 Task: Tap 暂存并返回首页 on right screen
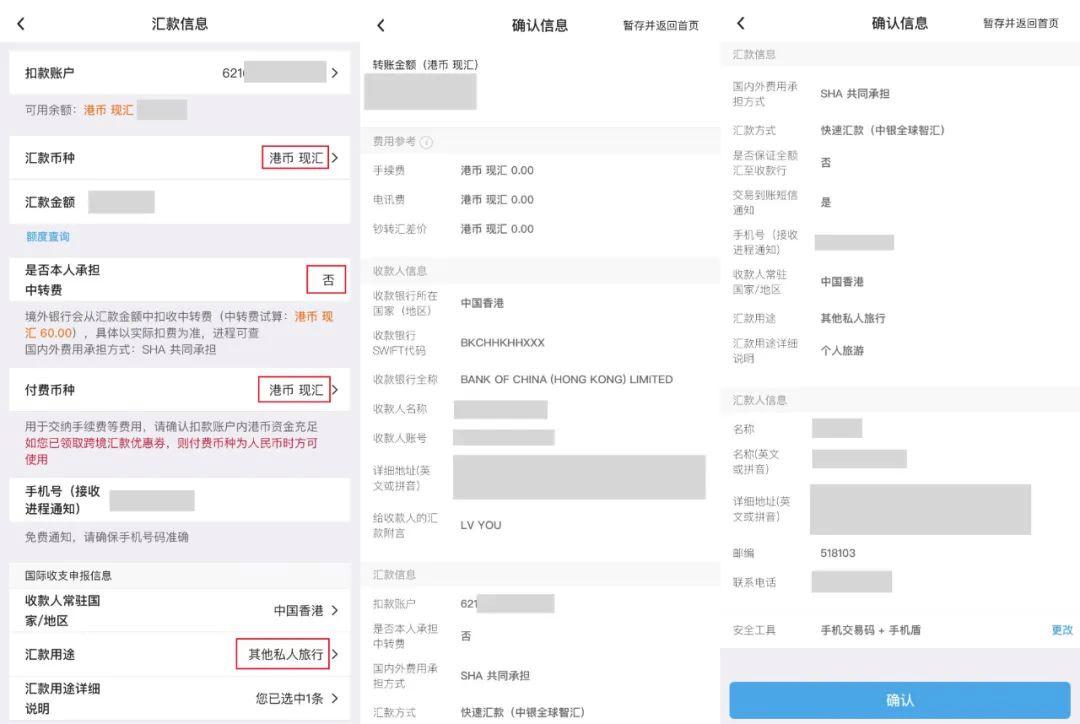coord(1020,24)
